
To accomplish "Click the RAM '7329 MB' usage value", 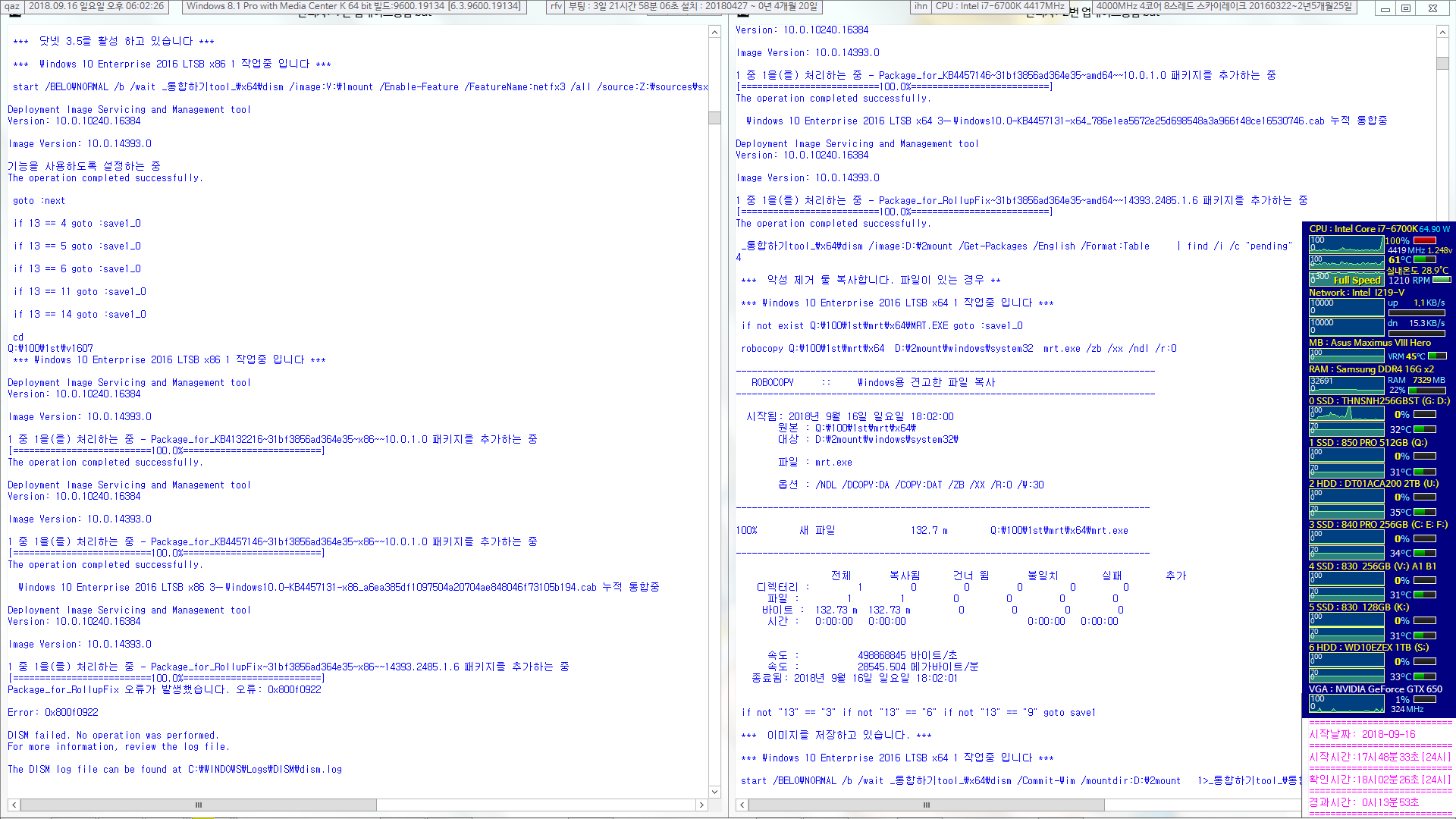I will 1429,380.
